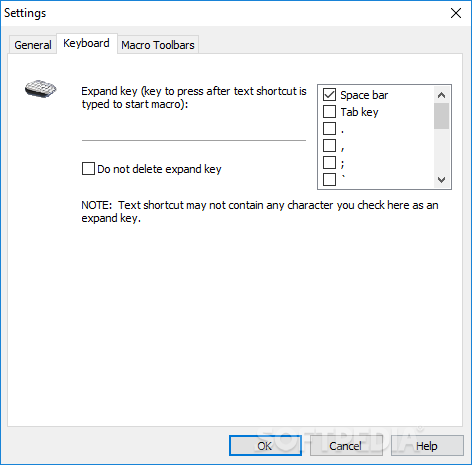Open Help for the settings dialog
This screenshot has width=472, height=466.
click(427, 446)
